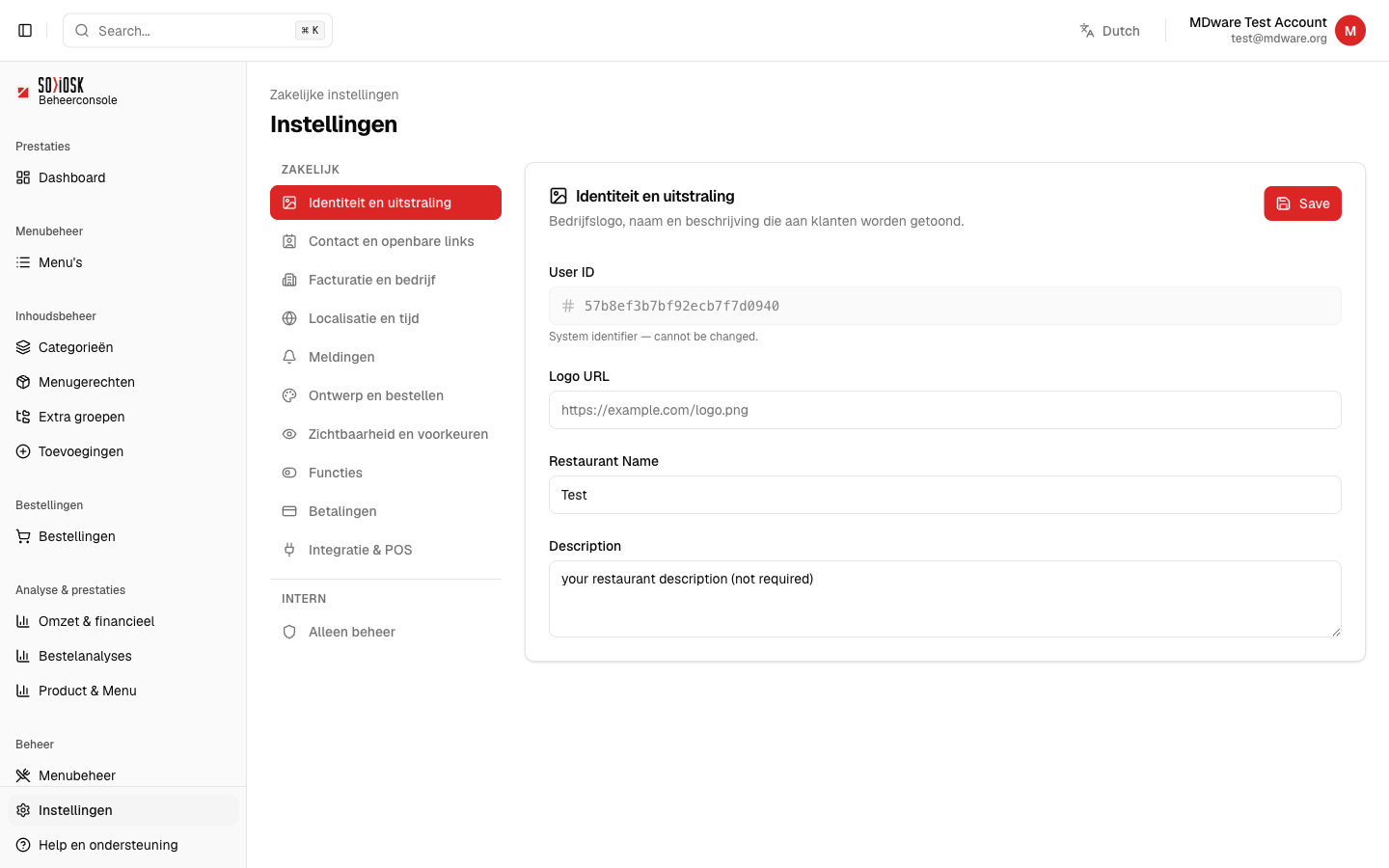
Task: Click the Product & Menu chart icon
Action: [x=23, y=691]
